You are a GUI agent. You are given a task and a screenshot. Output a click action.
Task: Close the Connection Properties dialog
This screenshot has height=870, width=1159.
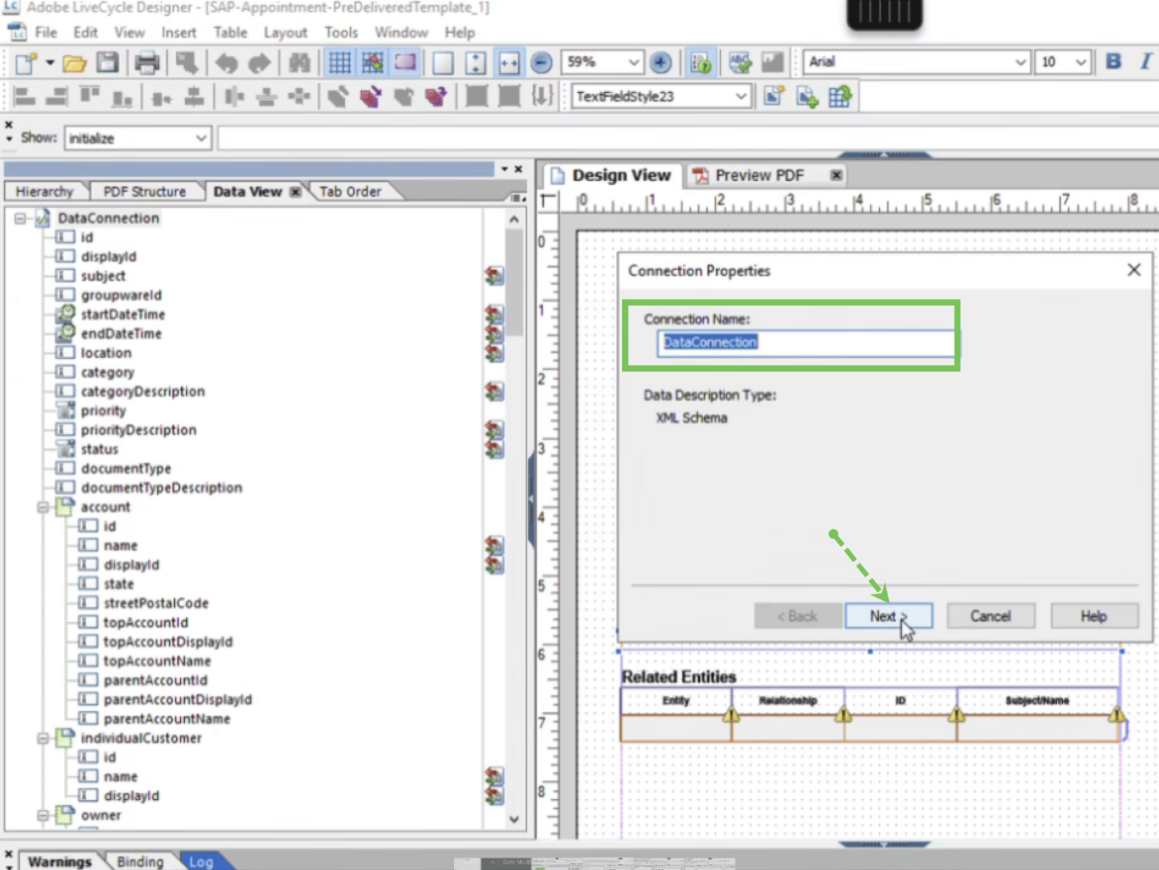coord(1134,271)
